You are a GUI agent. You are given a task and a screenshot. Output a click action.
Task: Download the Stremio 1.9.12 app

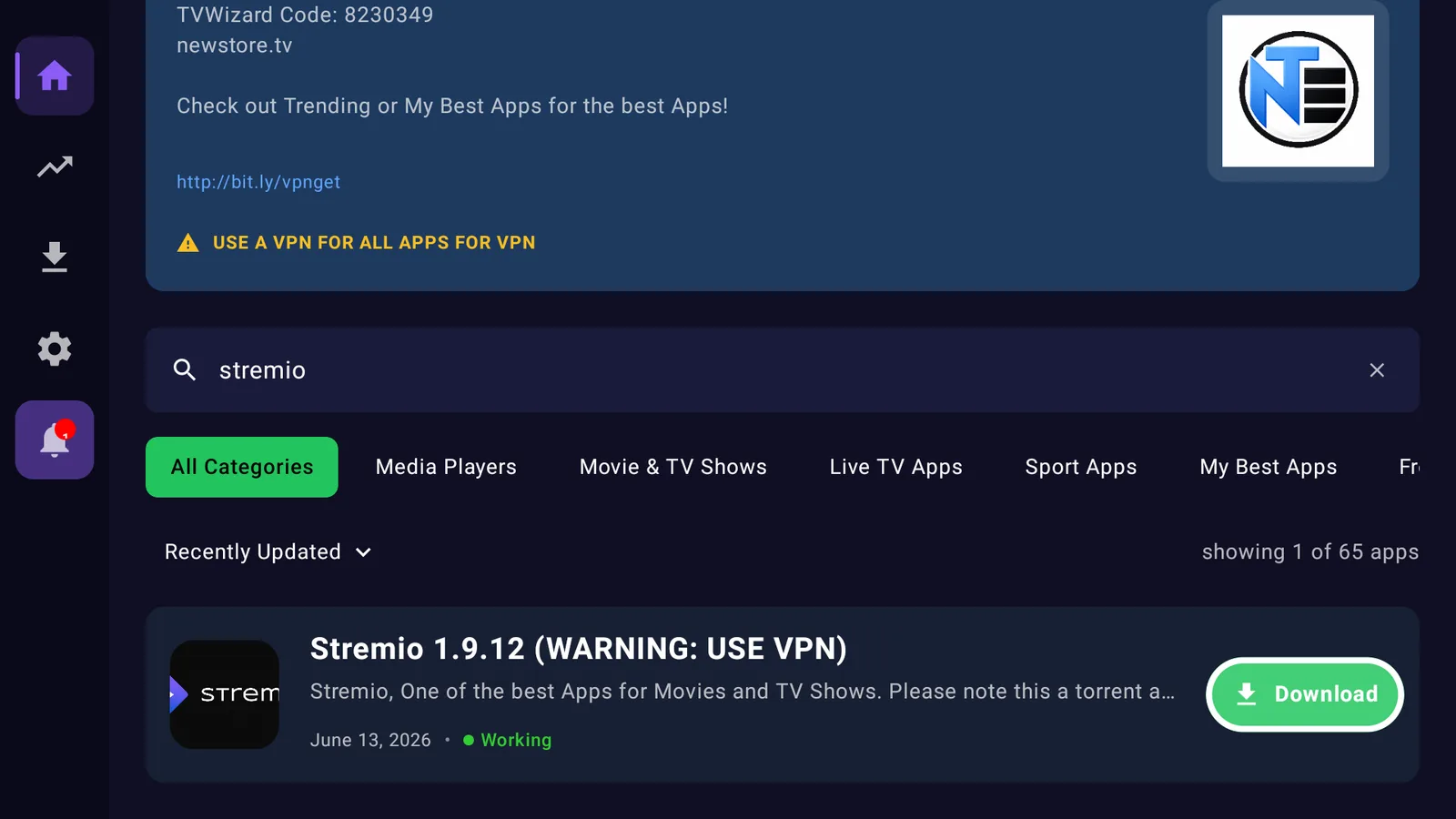click(1305, 694)
